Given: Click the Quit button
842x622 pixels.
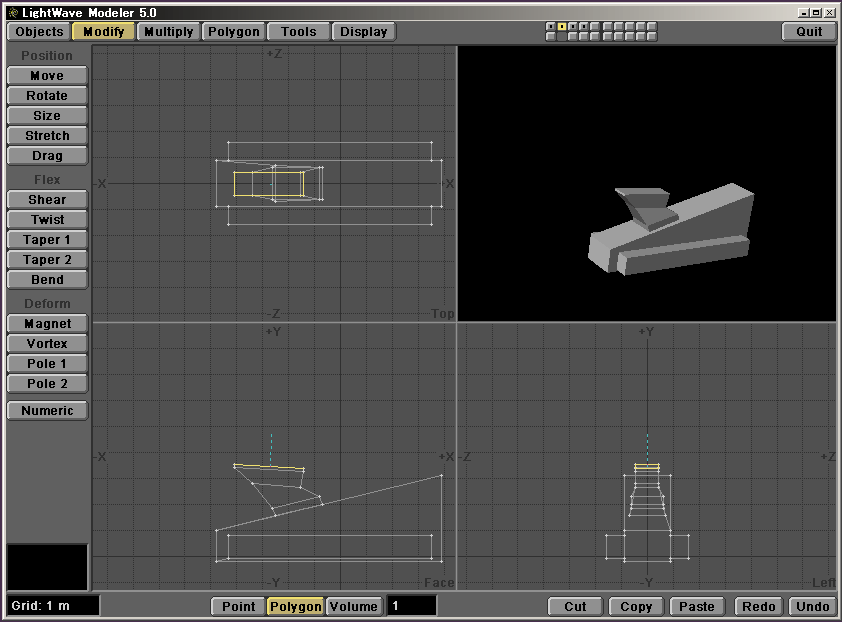Looking at the screenshot, I should (x=809, y=31).
